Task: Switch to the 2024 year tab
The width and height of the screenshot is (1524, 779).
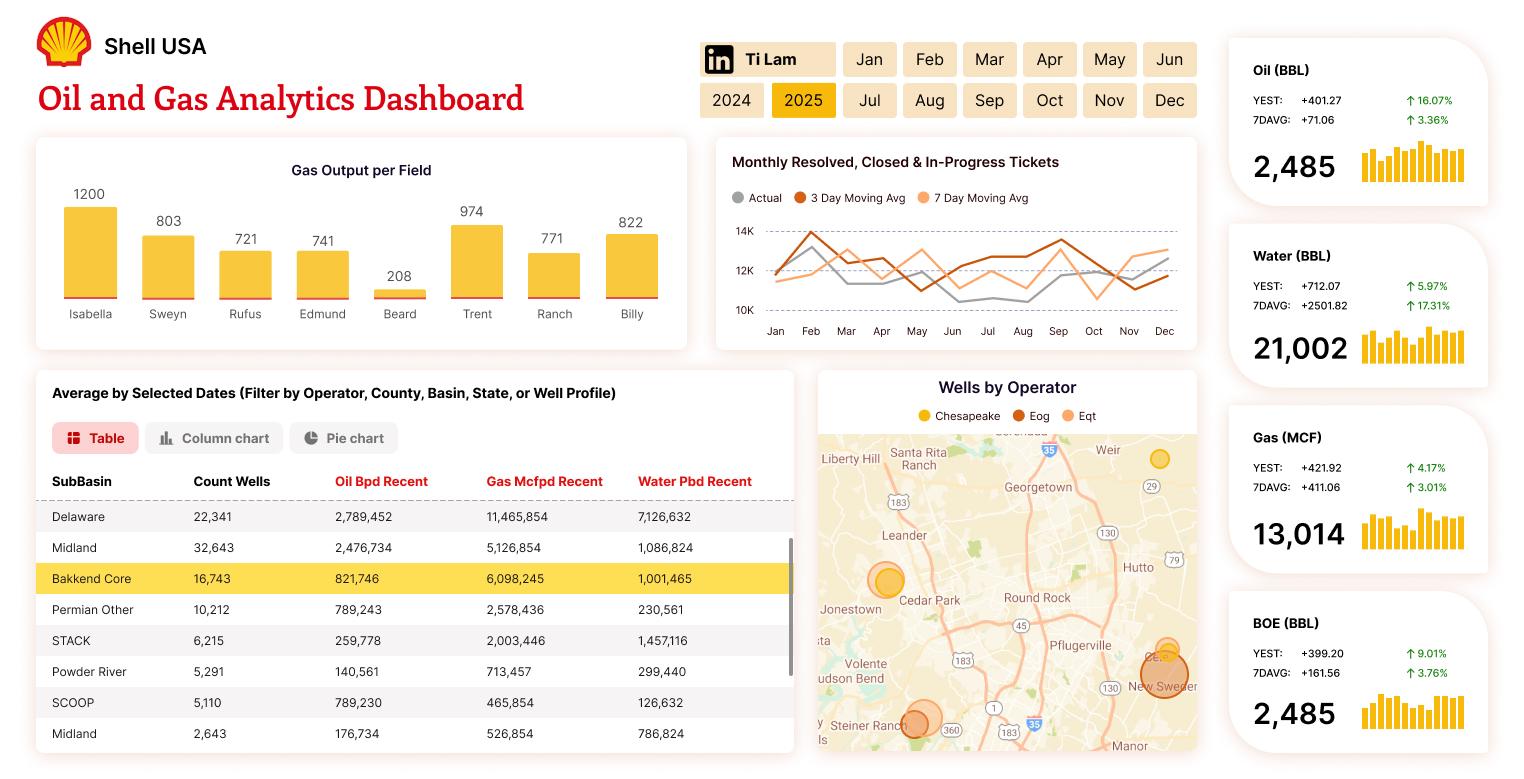Action: point(731,100)
